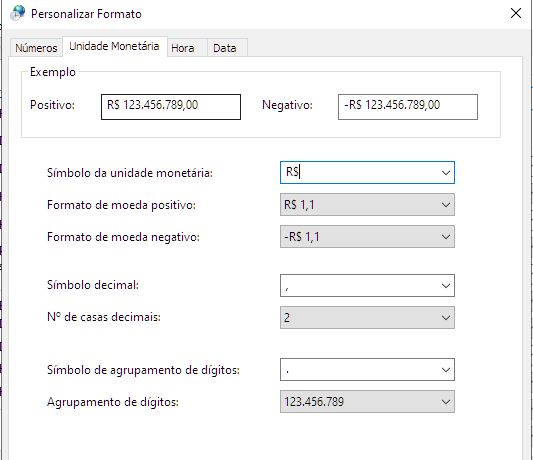Viewport: 533px width, 460px height.
Task: Expand the Símbolo decimal dropdown arrow
Action: [x=446, y=286]
